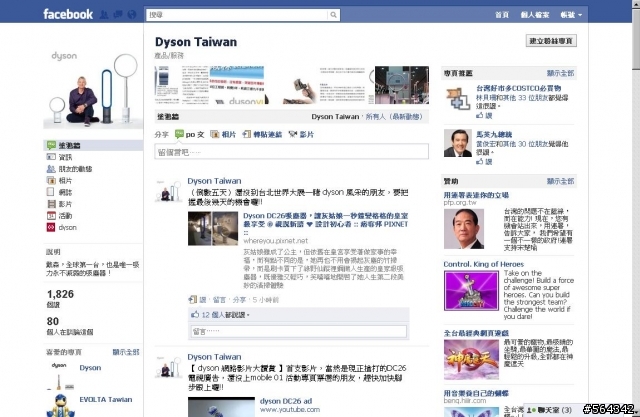Select the Wall item in left sidebar

(93, 145)
